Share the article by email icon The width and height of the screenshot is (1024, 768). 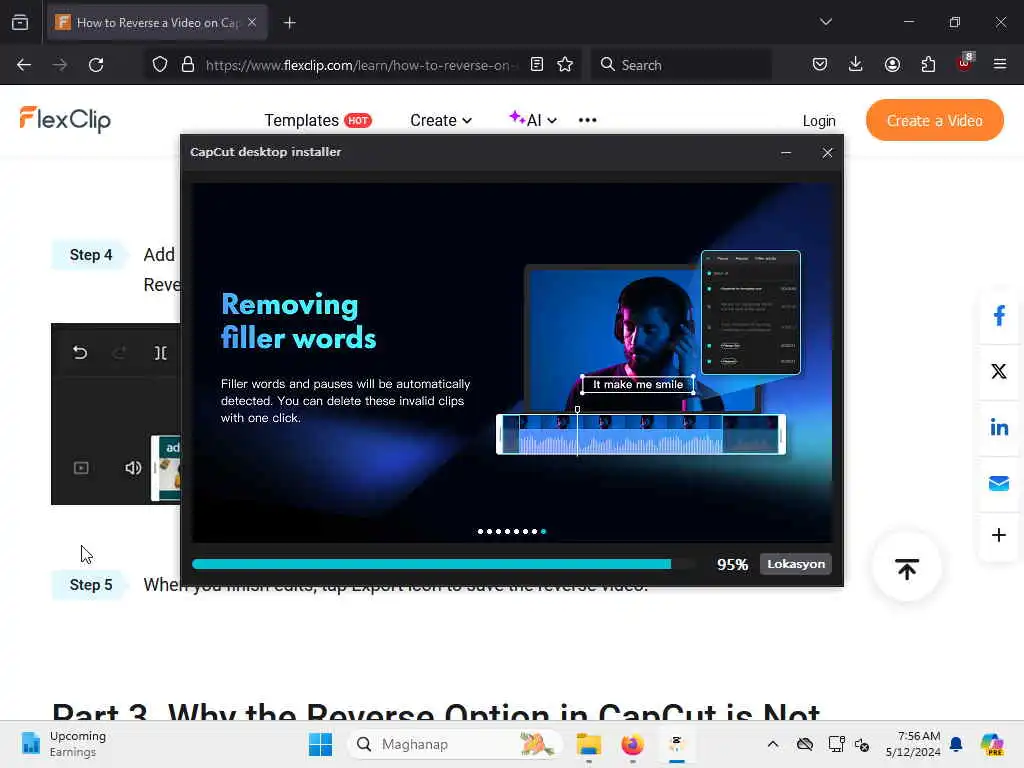pos(999,483)
